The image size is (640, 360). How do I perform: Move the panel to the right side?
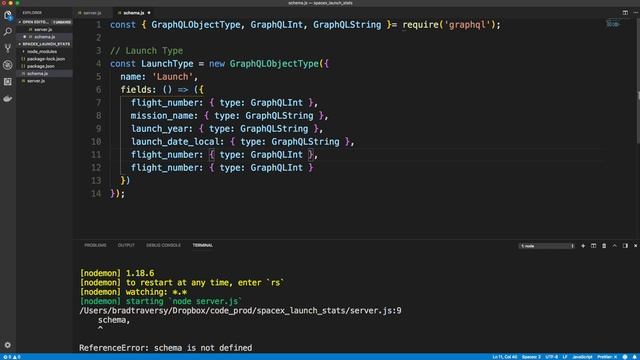(625, 246)
